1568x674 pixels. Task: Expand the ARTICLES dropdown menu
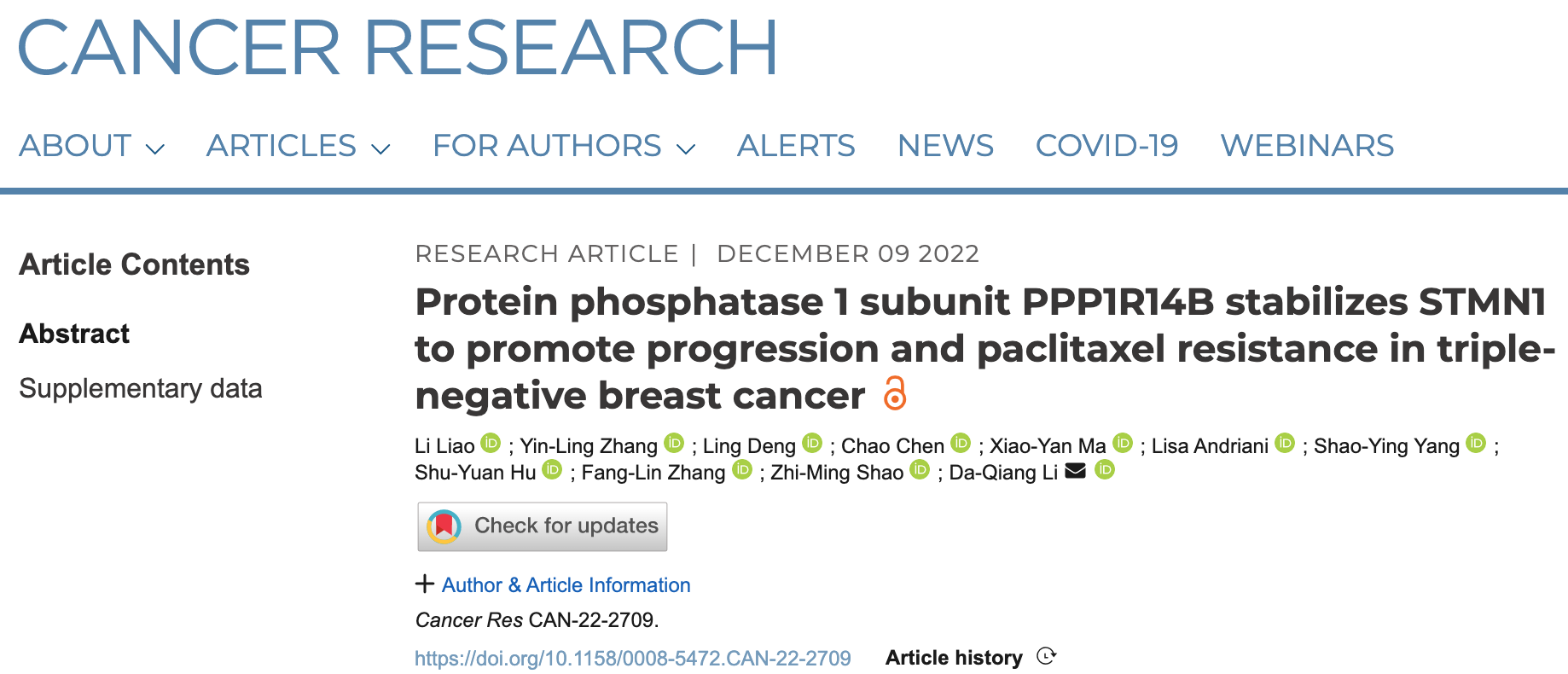tap(299, 146)
